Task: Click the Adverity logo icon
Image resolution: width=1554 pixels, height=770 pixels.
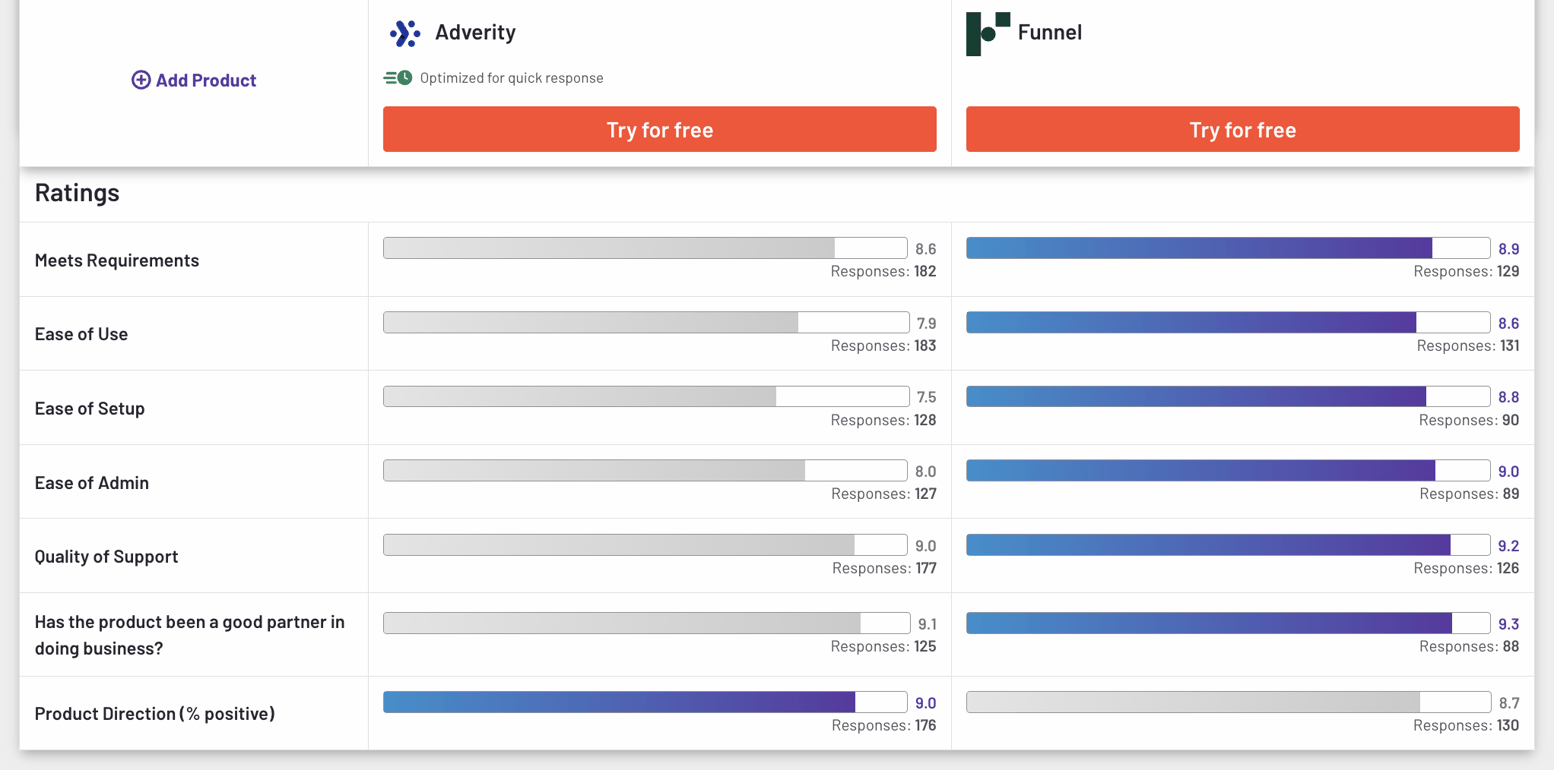Action: [405, 33]
